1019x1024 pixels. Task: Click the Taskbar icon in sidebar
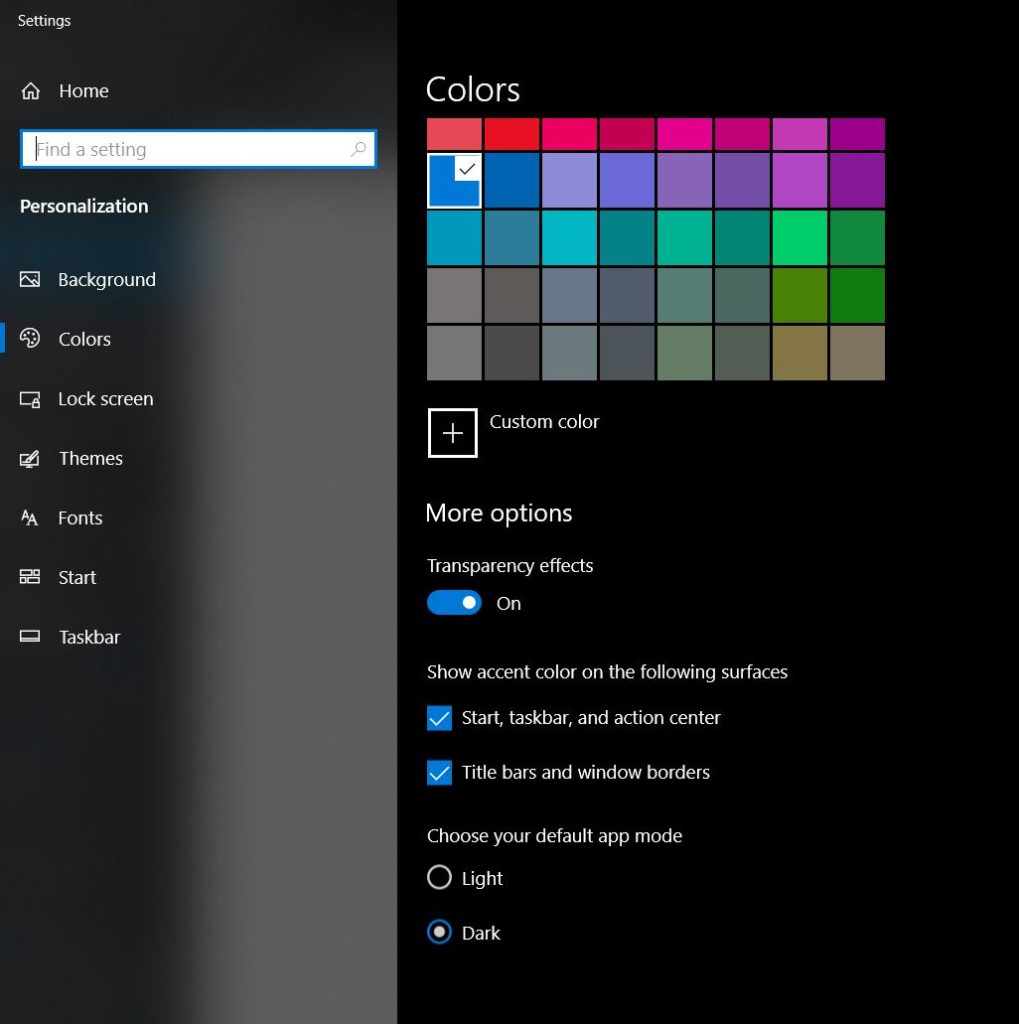pyautogui.click(x=30, y=636)
